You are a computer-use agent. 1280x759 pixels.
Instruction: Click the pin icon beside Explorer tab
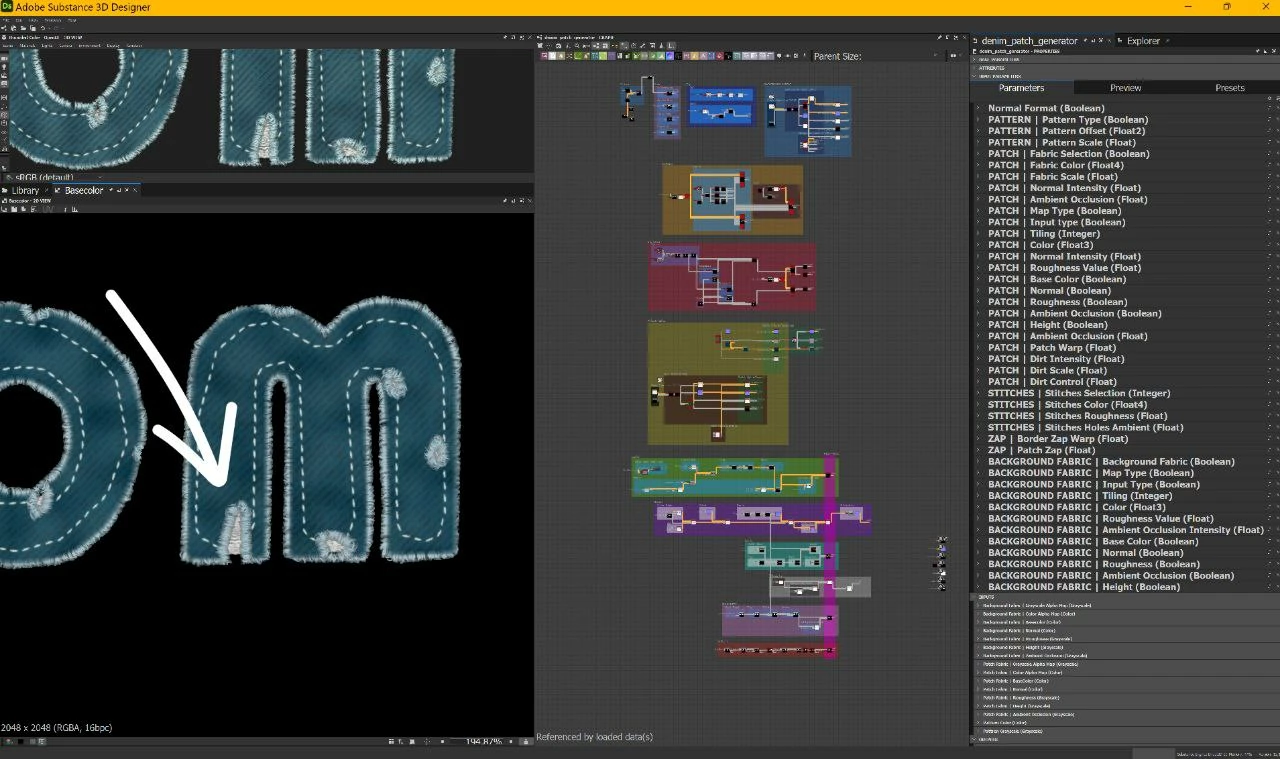pyautogui.click(x=1168, y=41)
